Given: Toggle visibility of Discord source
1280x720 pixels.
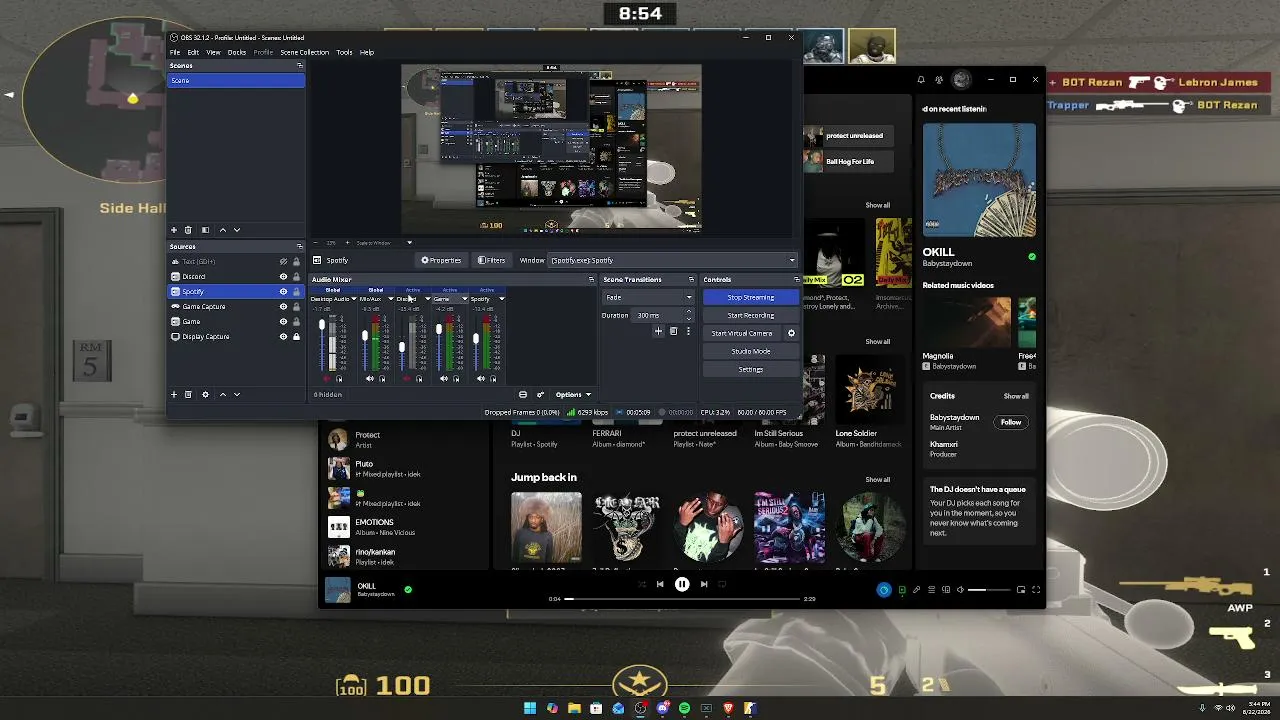Looking at the screenshot, I should coord(283,277).
